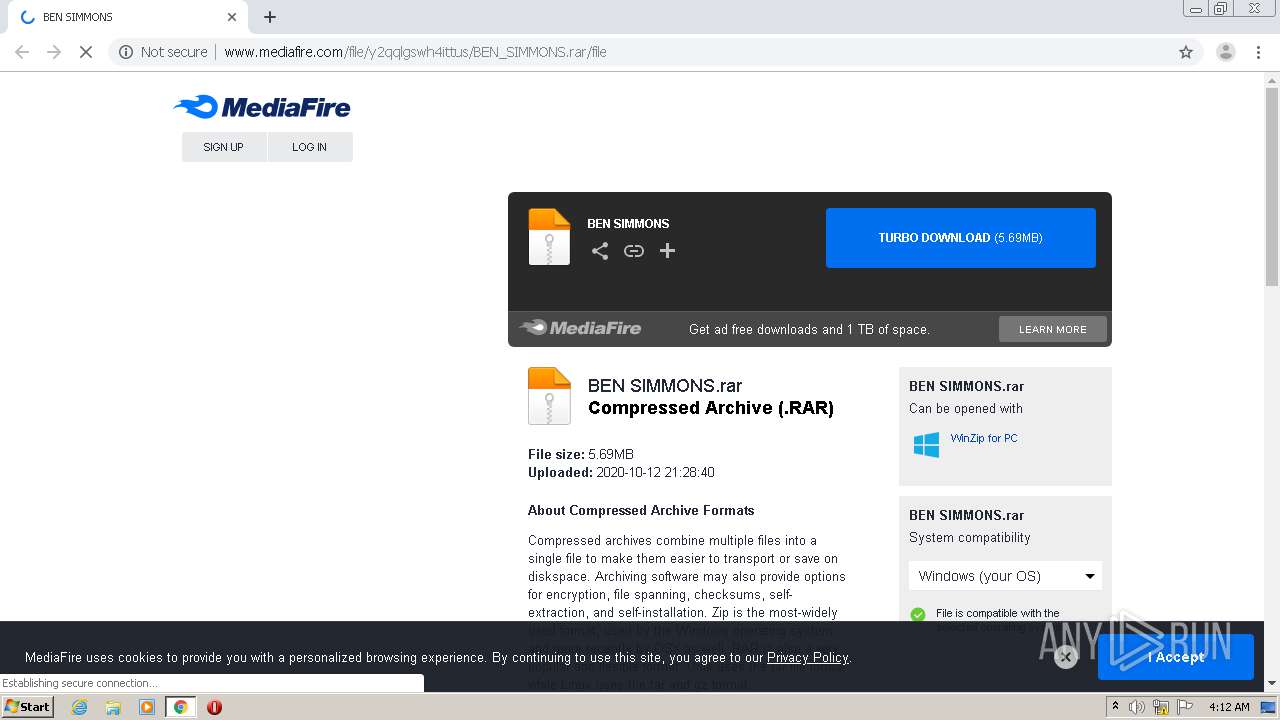Screen dimensions: 1280x720
Task: Open file explorer folder icon in taskbar
Action: [113, 707]
